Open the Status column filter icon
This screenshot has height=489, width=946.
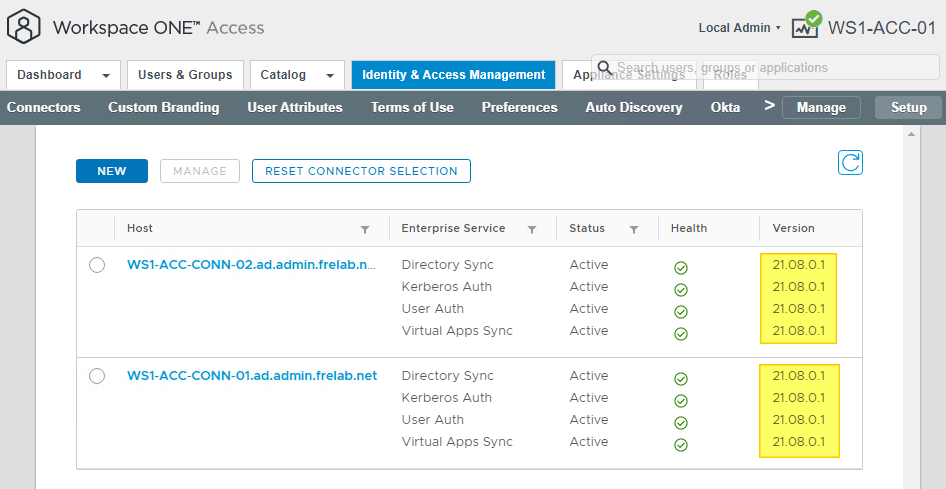click(634, 229)
